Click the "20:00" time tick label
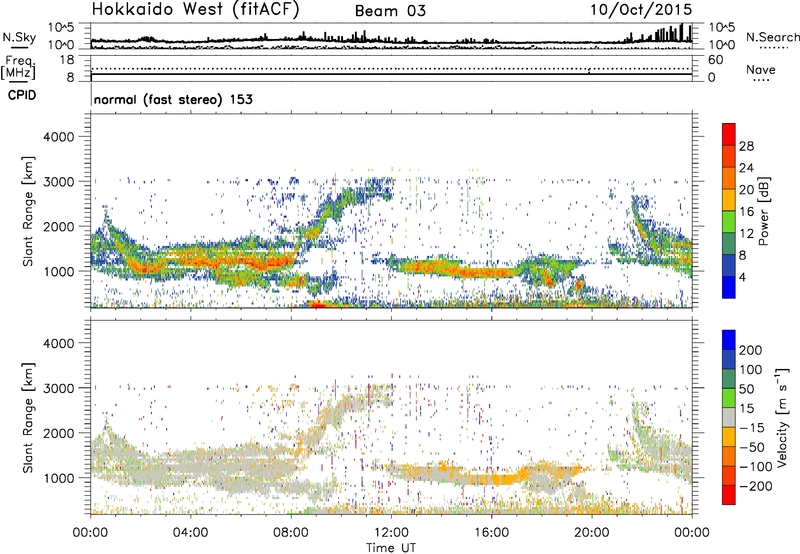This screenshot has height=554, width=800. click(592, 533)
